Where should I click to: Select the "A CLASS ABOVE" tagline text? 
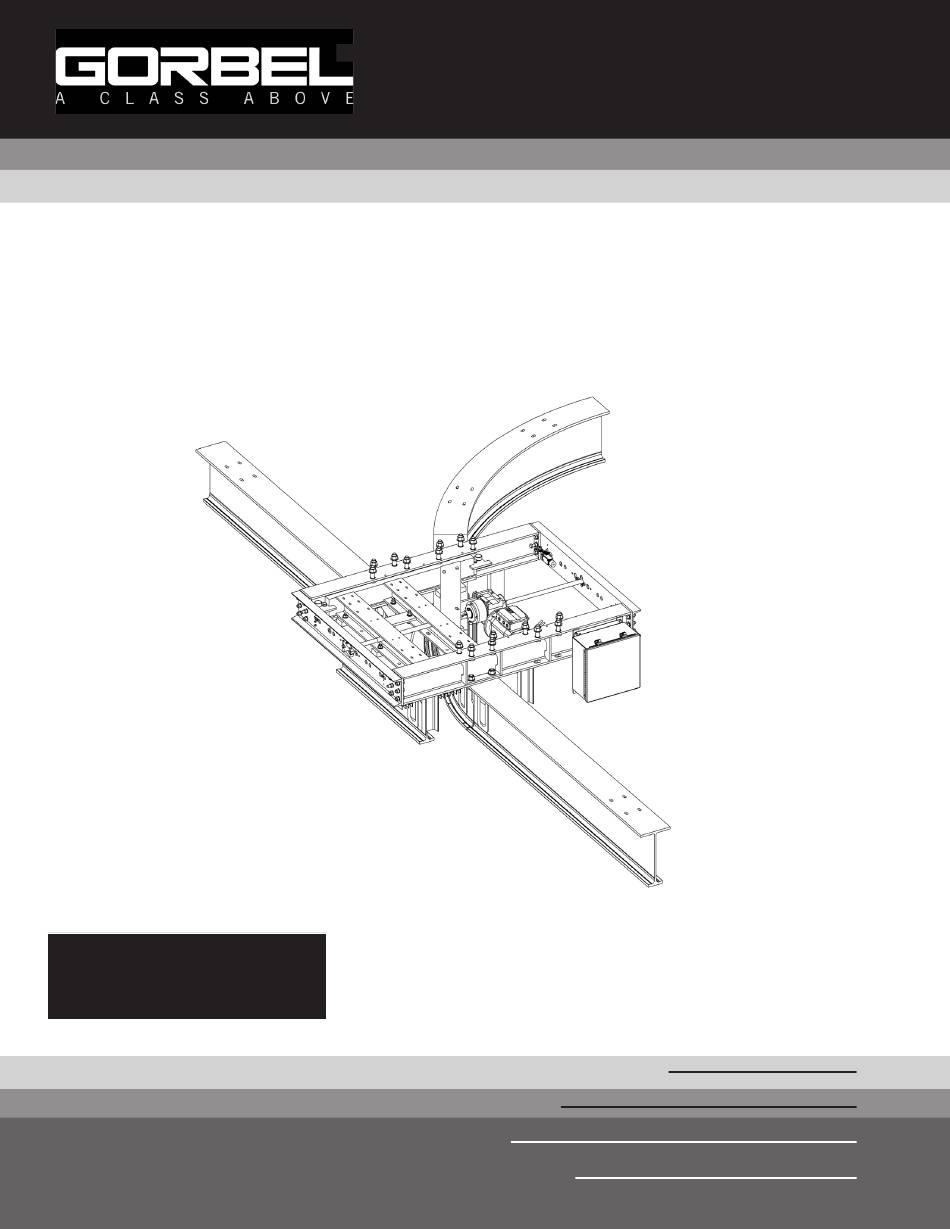(204, 99)
